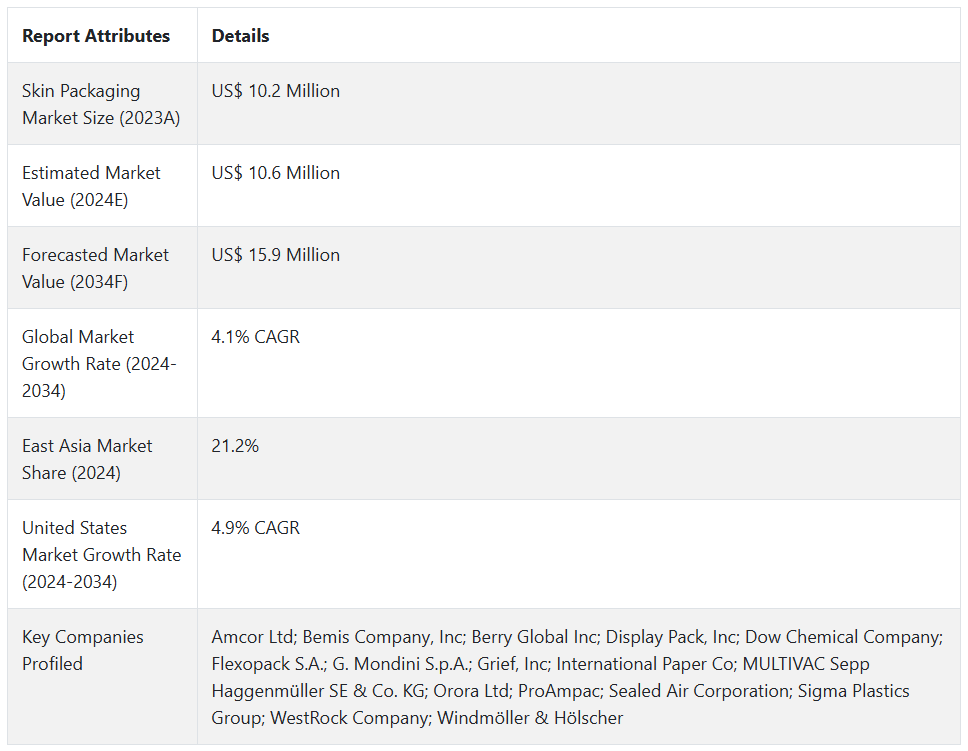Click Amcor Ltd in the companies list
Viewport: 968px width, 751px height.
pyautogui.click(x=252, y=637)
